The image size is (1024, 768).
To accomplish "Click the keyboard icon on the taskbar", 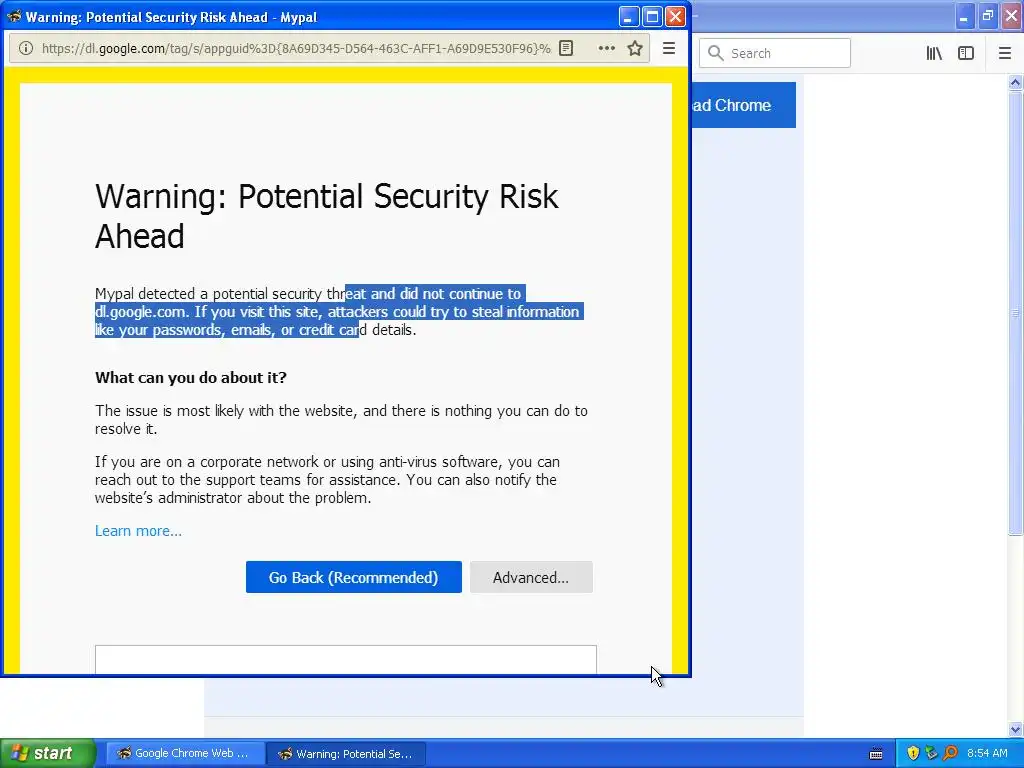I will pos(876,754).
